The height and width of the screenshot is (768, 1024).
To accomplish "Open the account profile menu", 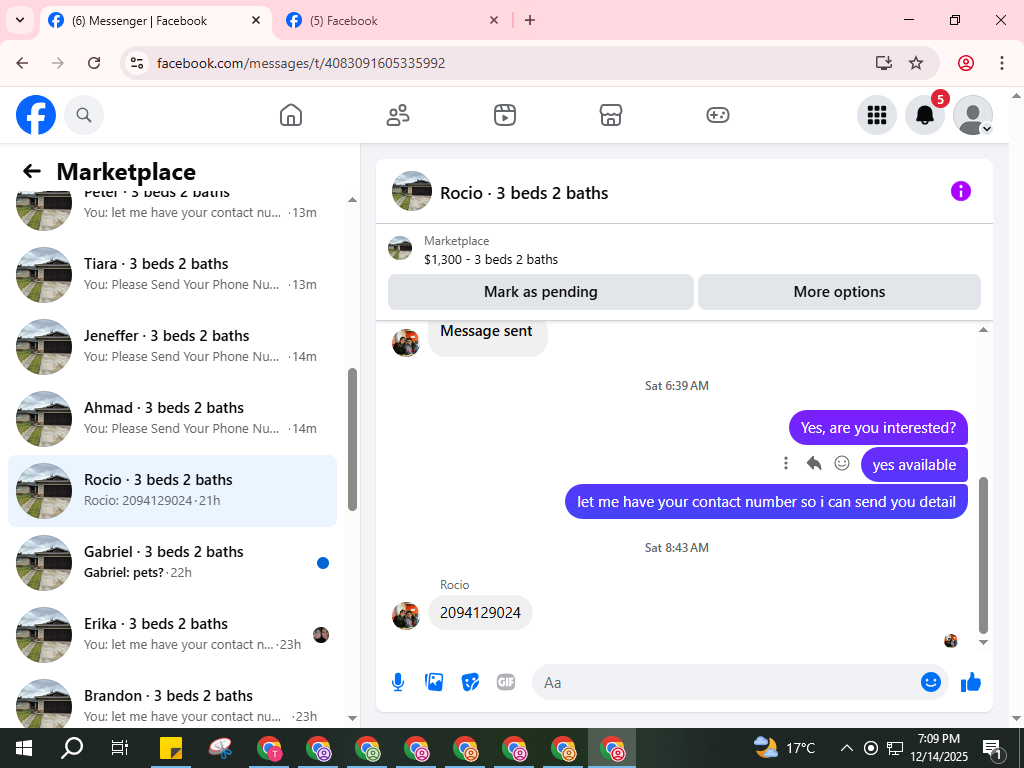I will click(973, 115).
